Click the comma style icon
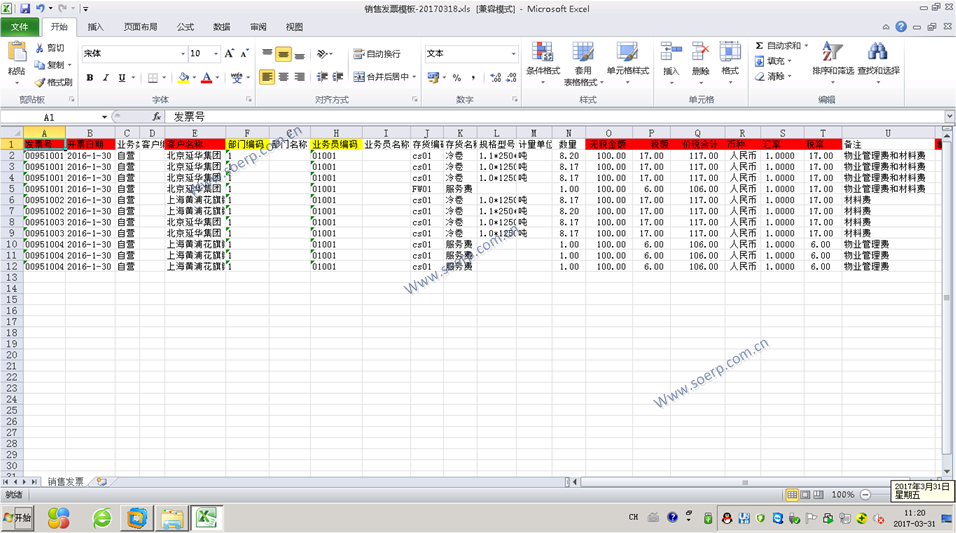 point(473,77)
